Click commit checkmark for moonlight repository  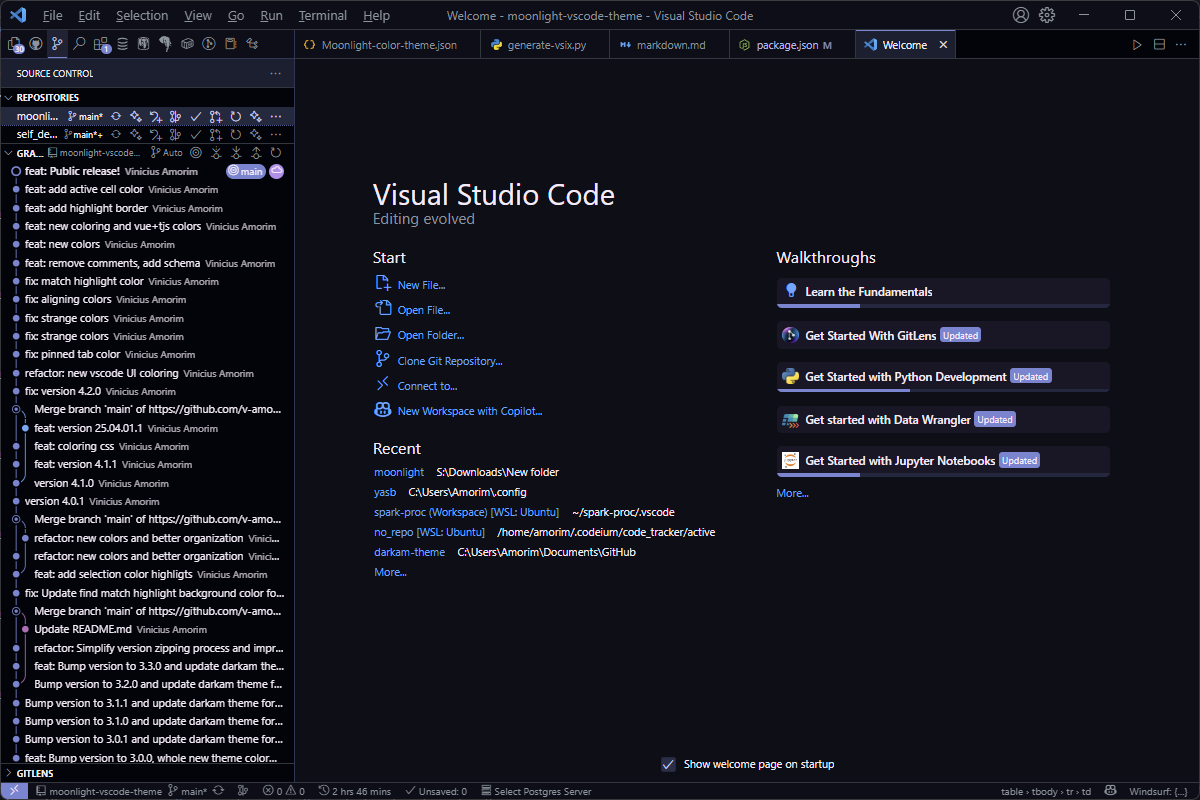click(x=196, y=117)
